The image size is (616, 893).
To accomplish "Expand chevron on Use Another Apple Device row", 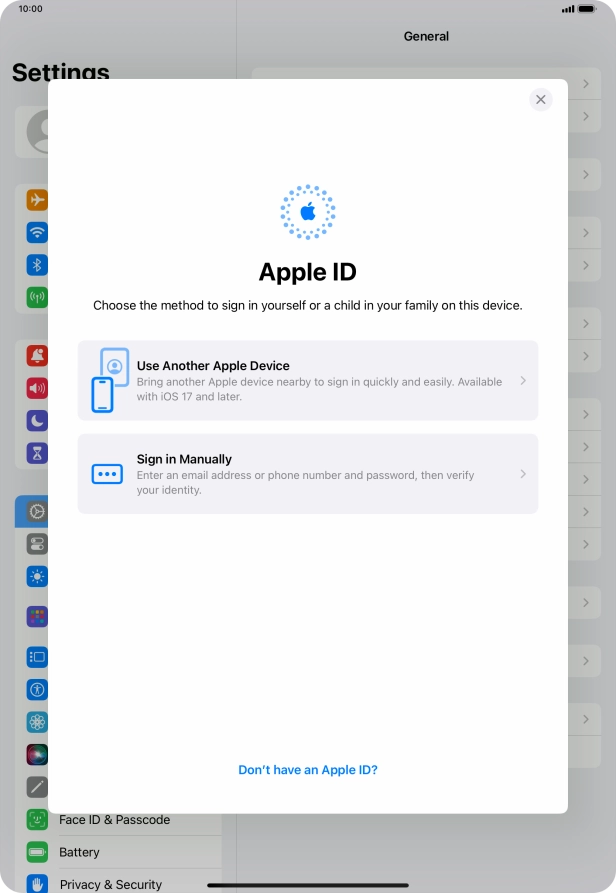I will pos(523,381).
